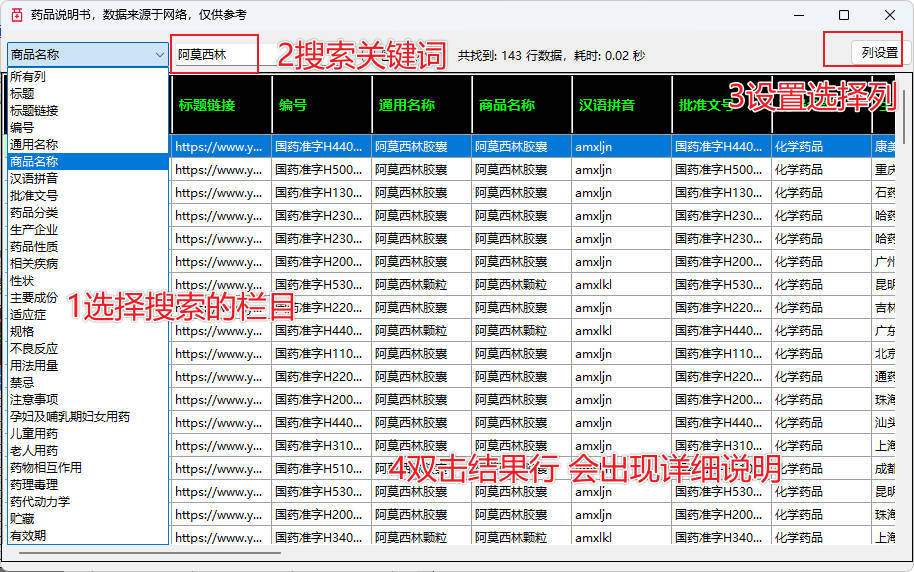
Task: Minimize the application window
Action: [797, 15]
